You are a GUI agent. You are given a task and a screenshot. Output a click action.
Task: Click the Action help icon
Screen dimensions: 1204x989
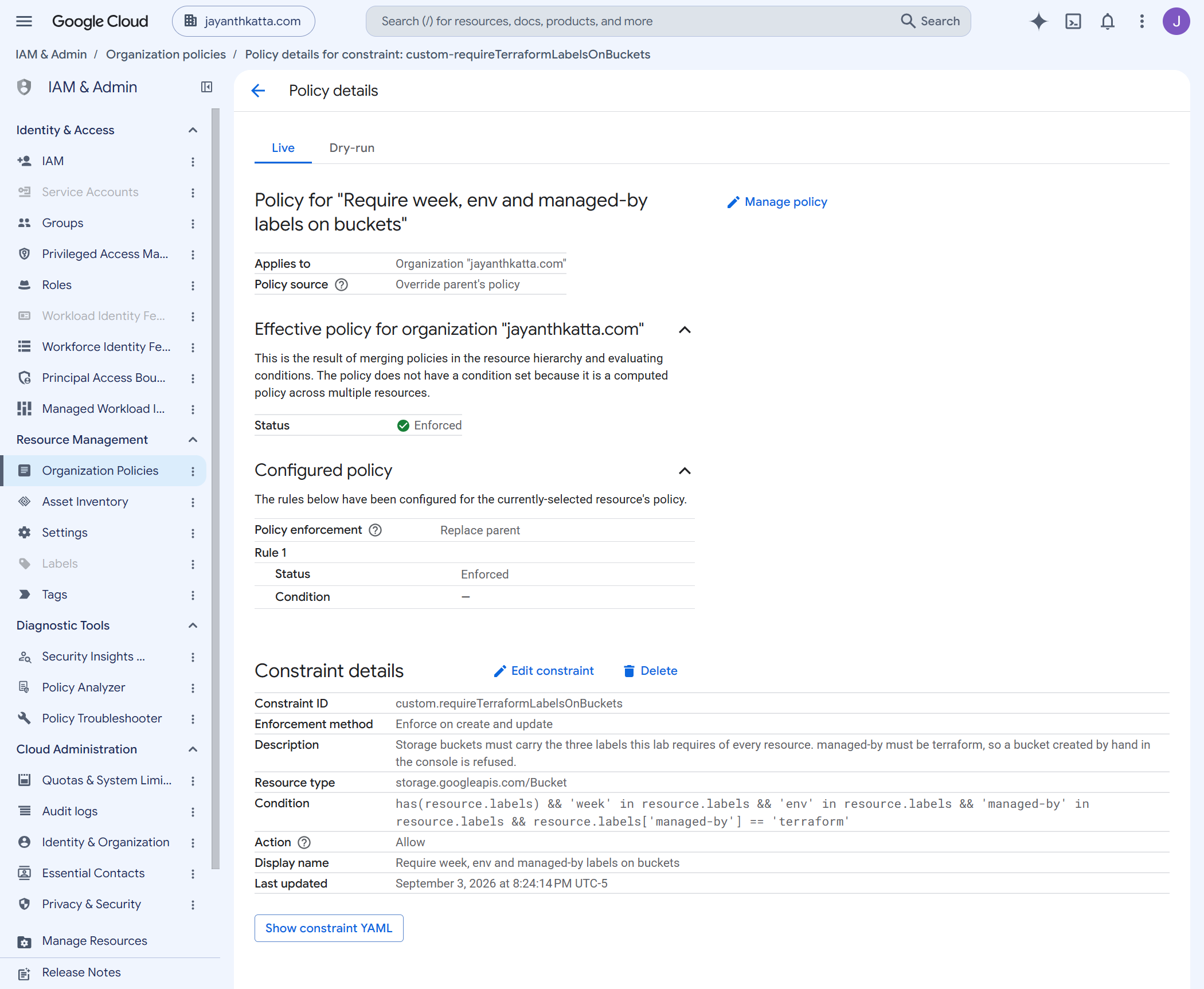[x=304, y=842]
